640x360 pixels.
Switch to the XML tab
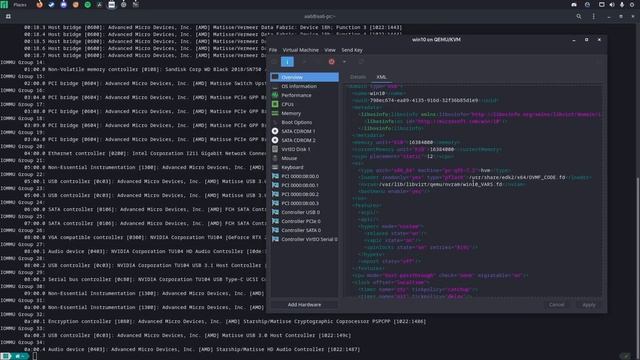click(x=381, y=77)
